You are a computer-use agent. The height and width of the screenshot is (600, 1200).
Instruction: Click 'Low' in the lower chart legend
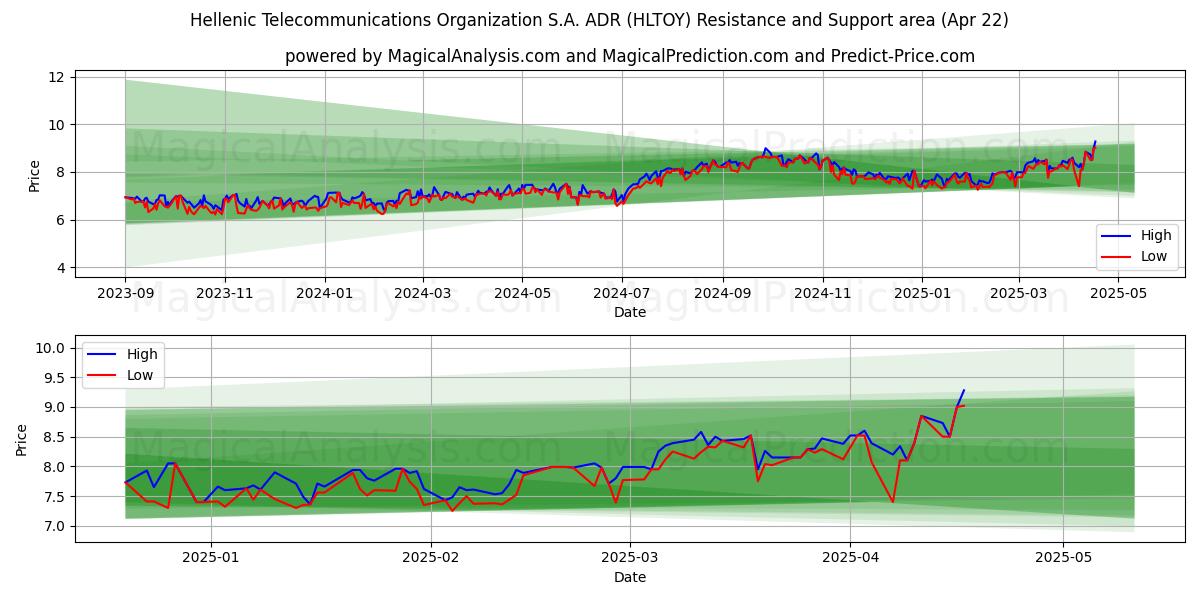click(140, 374)
